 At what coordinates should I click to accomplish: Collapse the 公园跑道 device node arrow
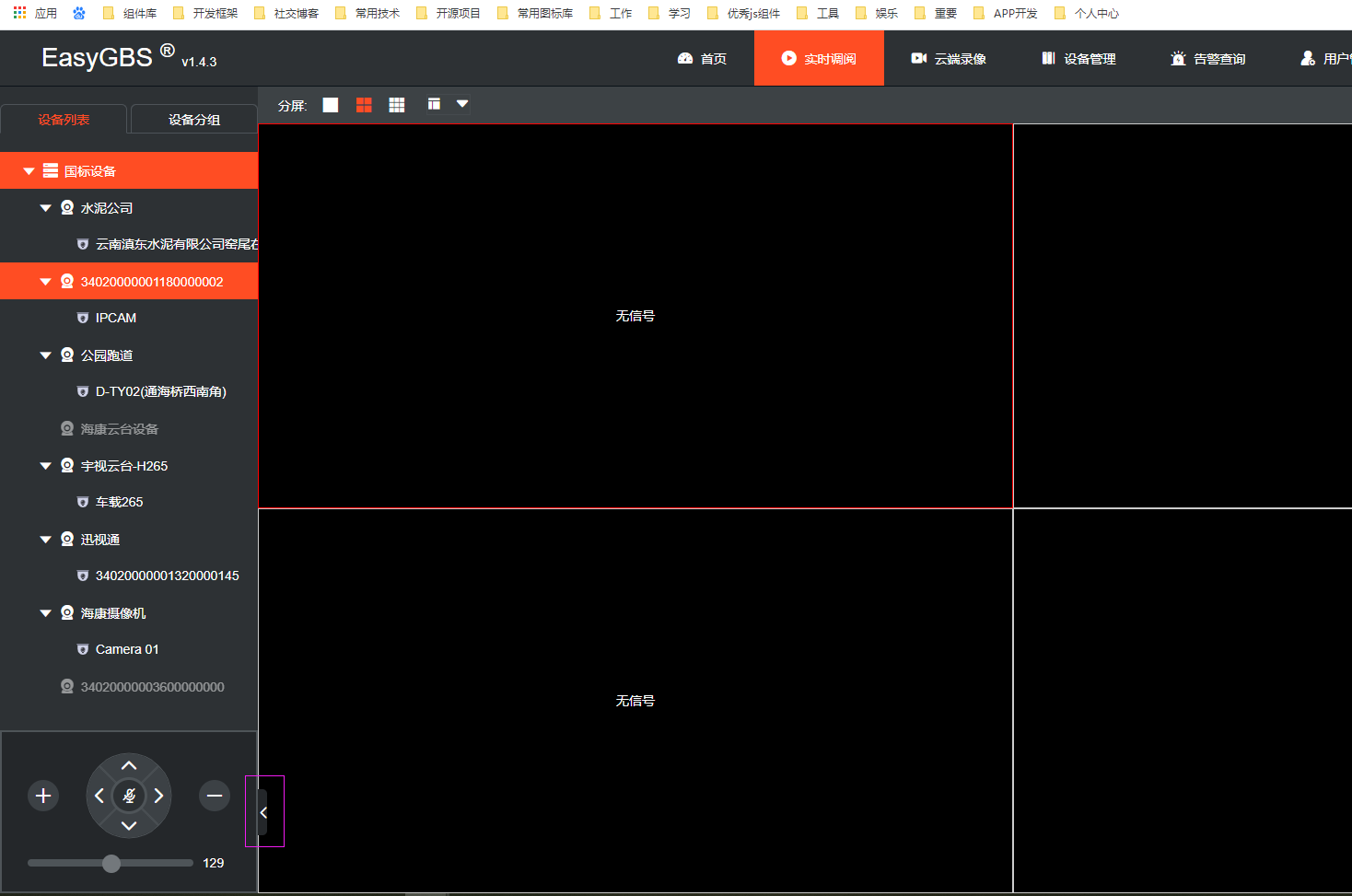point(45,355)
